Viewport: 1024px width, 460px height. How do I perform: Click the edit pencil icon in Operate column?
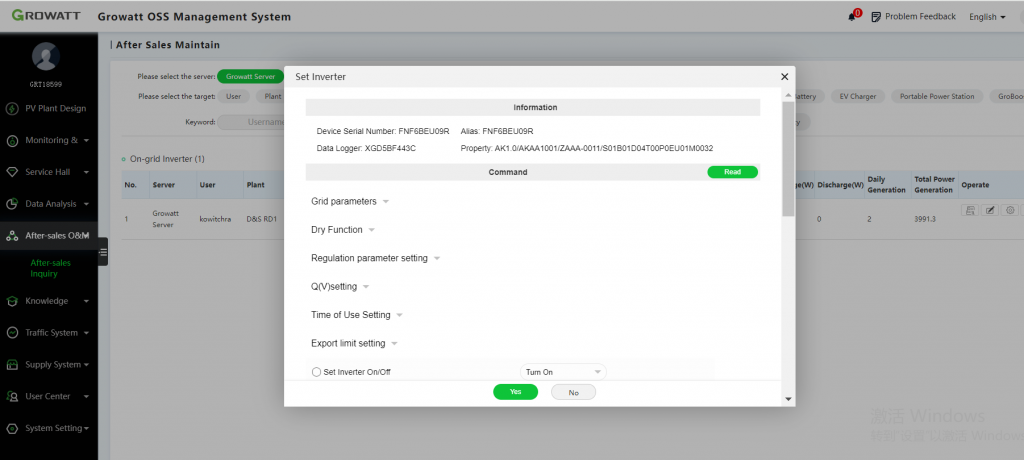pos(990,210)
